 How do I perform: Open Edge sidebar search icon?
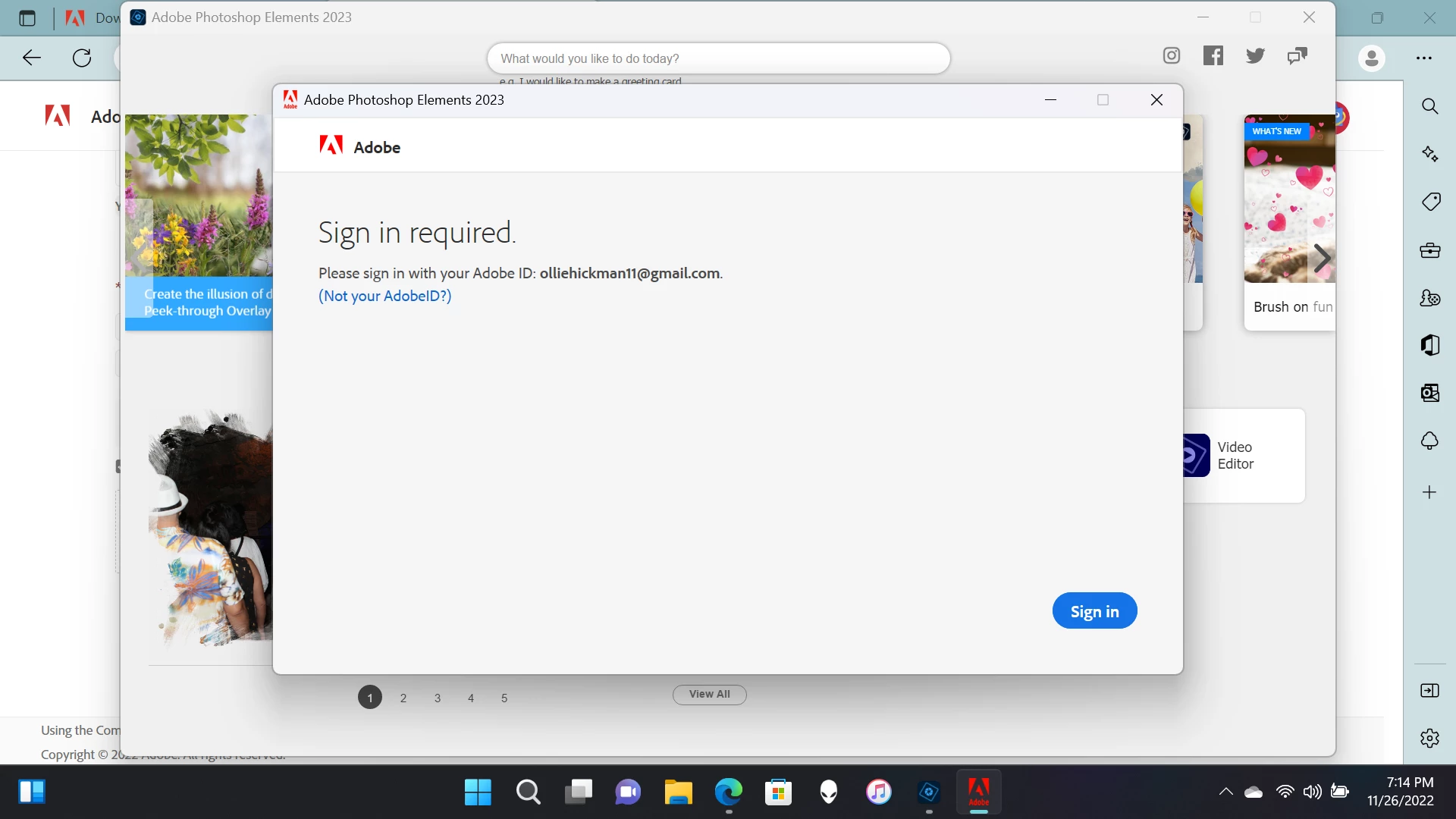pyautogui.click(x=1429, y=106)
